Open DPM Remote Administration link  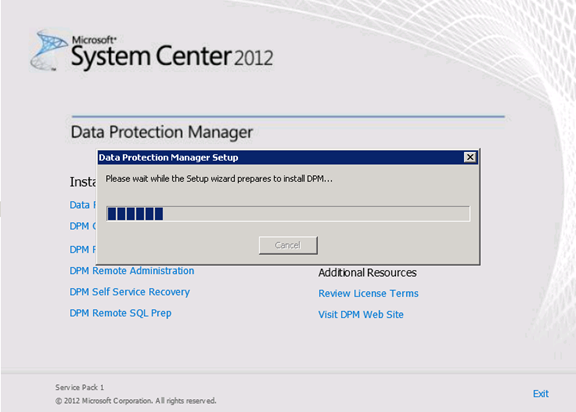click(x=132, y=271)
